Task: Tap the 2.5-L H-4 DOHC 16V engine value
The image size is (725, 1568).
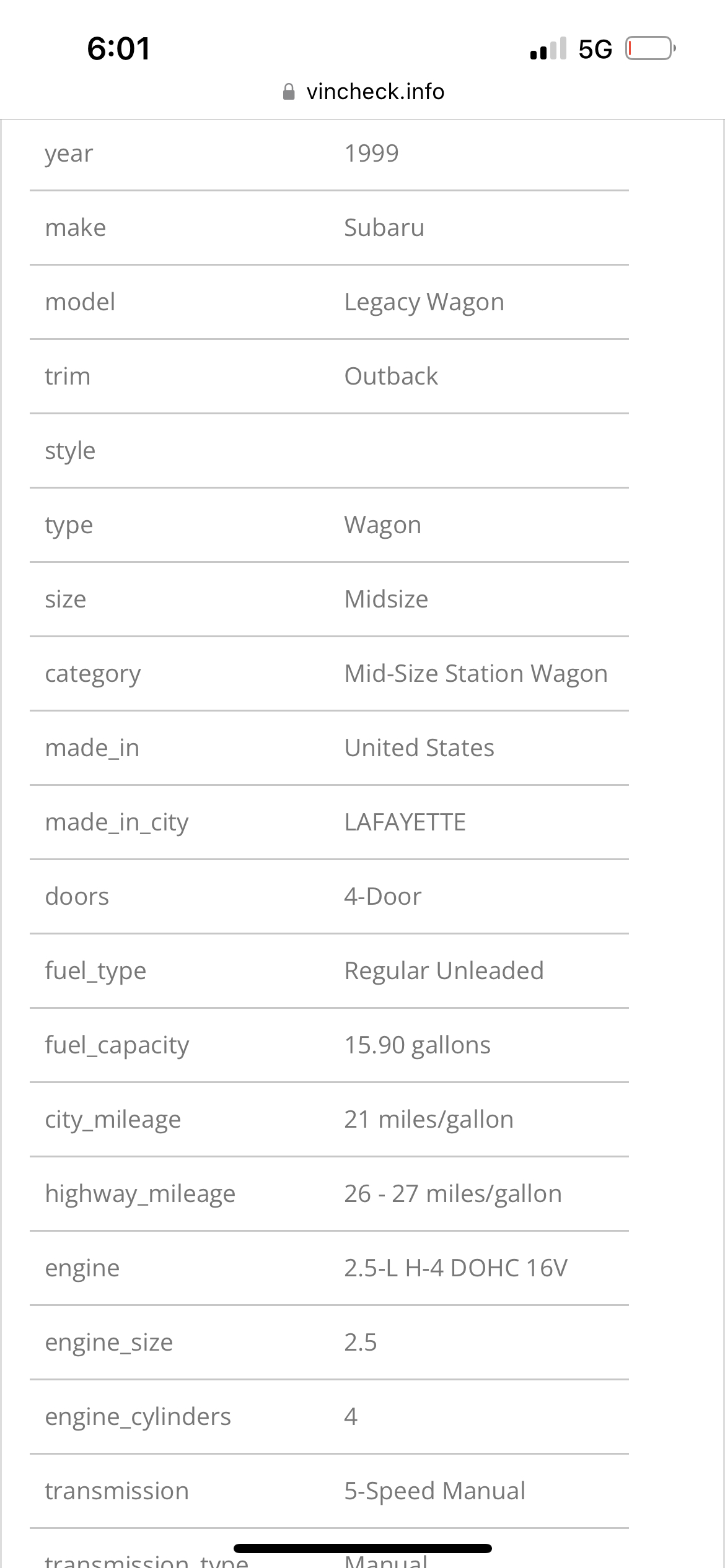Action: point(455,1268)
